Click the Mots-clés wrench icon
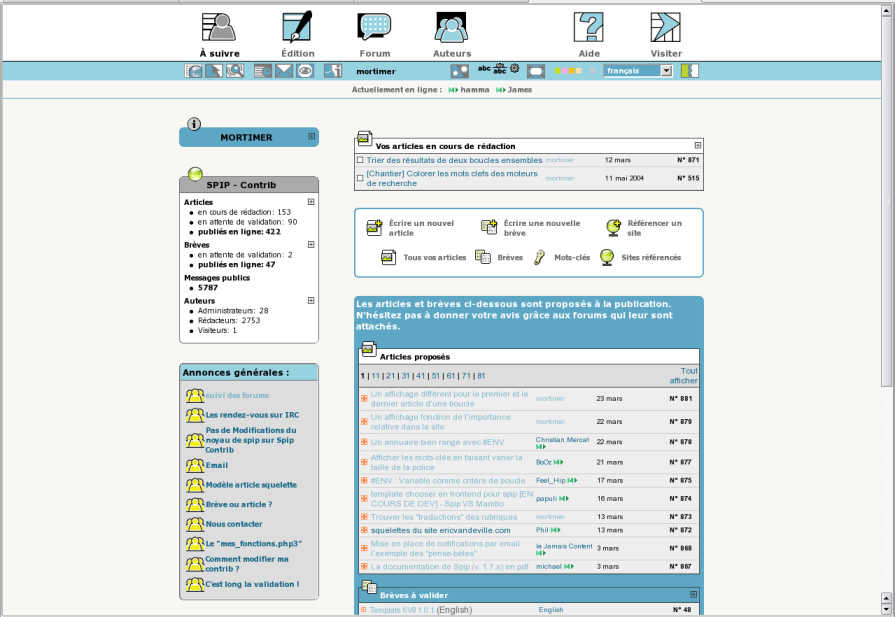Image resolution: width=895 pixels, height=617 pixels. tap(540, 257)
